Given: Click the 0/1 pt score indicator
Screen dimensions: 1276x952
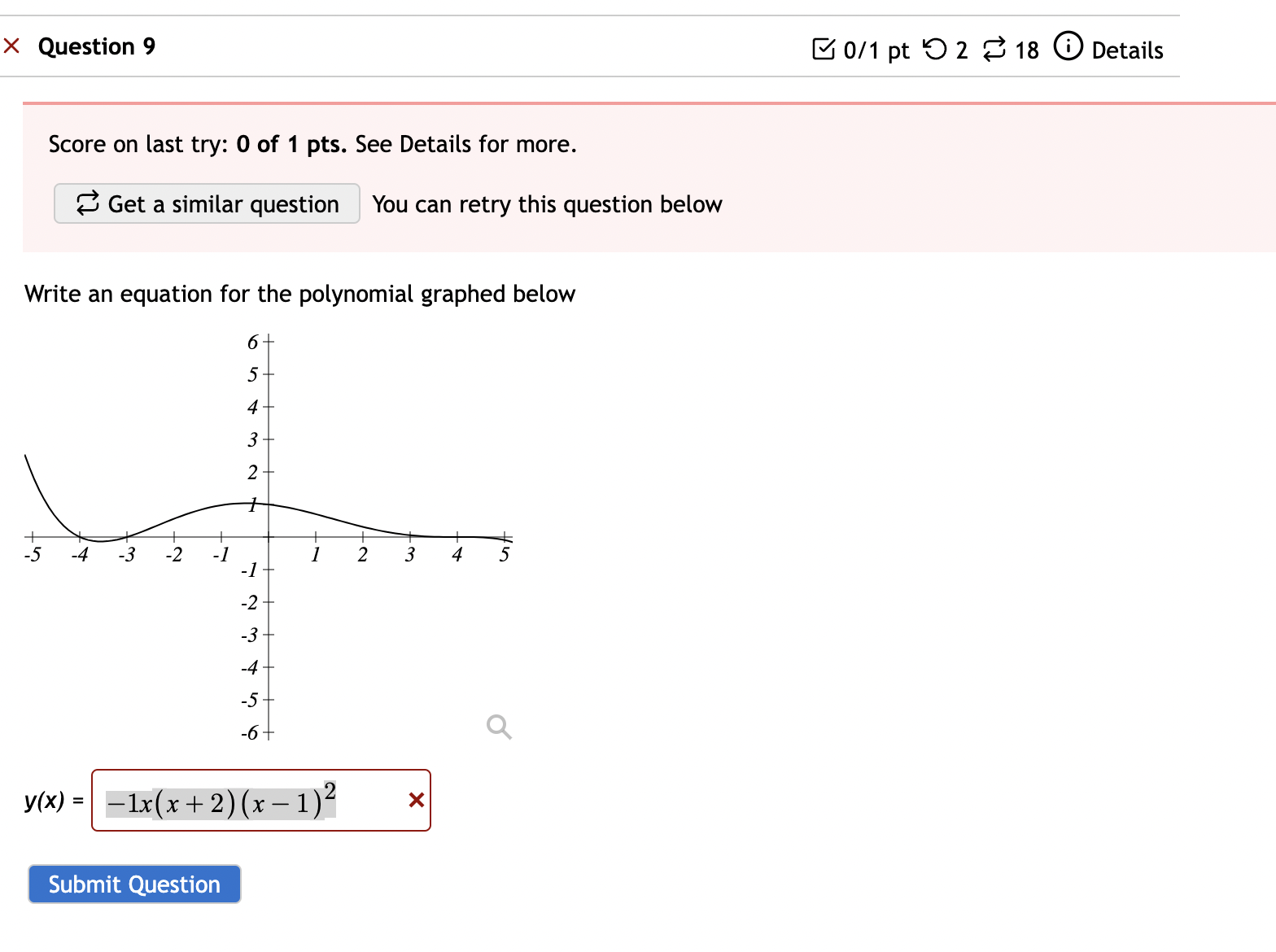Looking at the screenshot, I should (x=875, y=49).
